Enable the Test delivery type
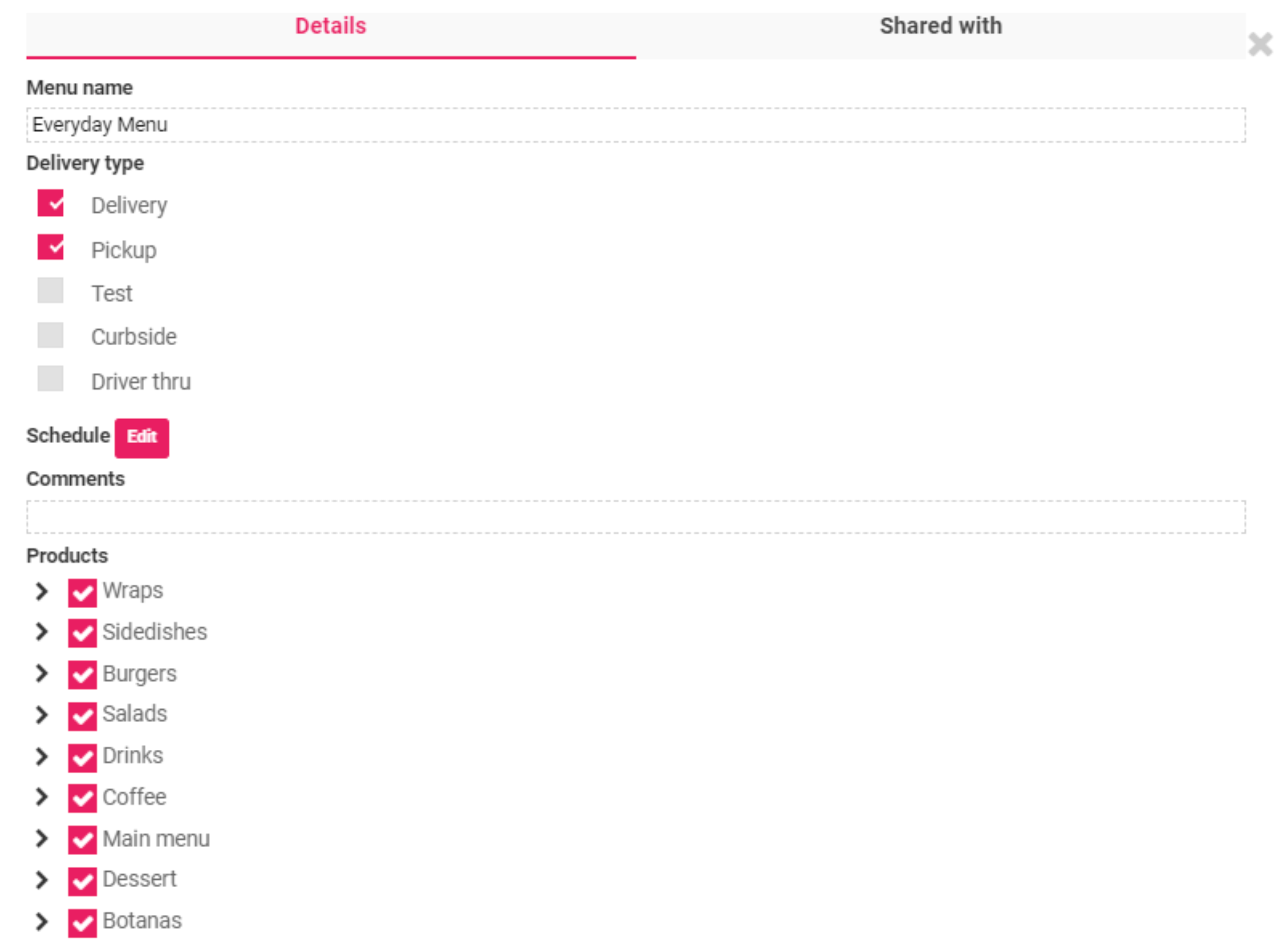This screenshot has width=1274, height=952. tap(51, 290)
